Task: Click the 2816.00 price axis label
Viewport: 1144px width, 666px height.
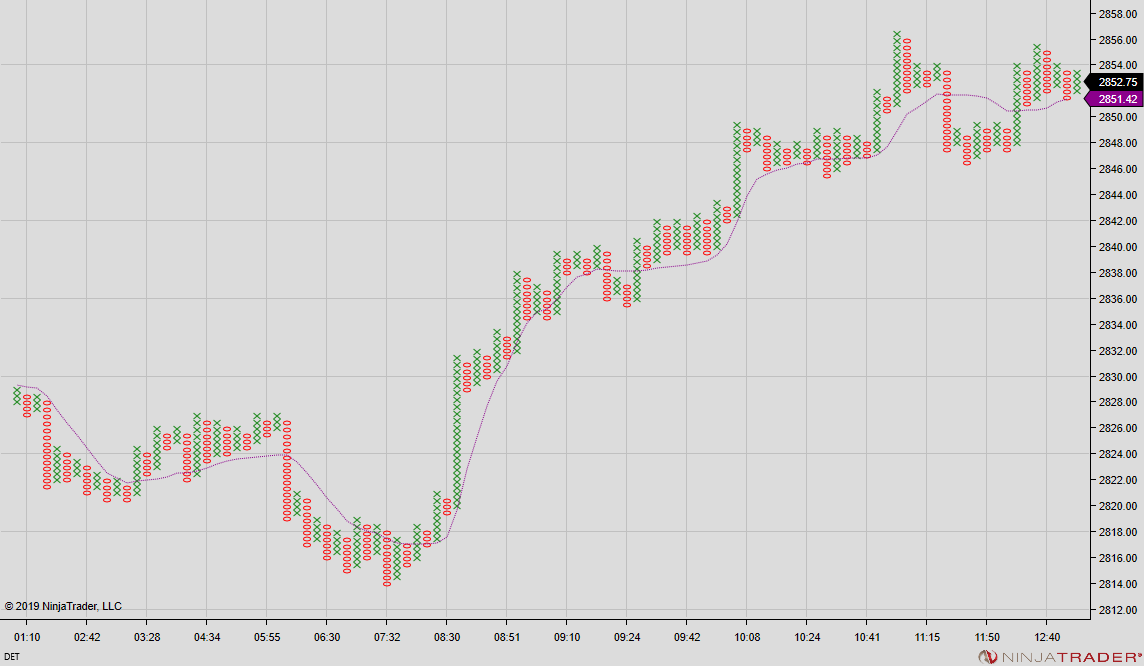Action: coord(1118,558)
